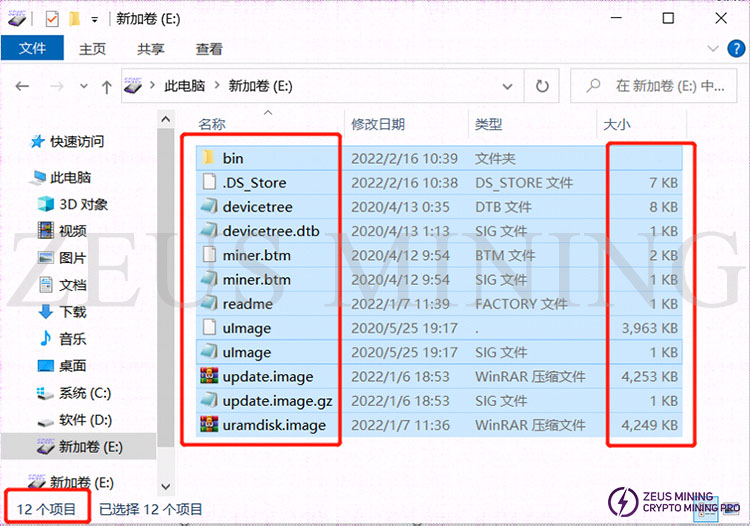Select 视频 in the navigation pane
The height and width of the screenshot is (526, 750).
[62, 231]
